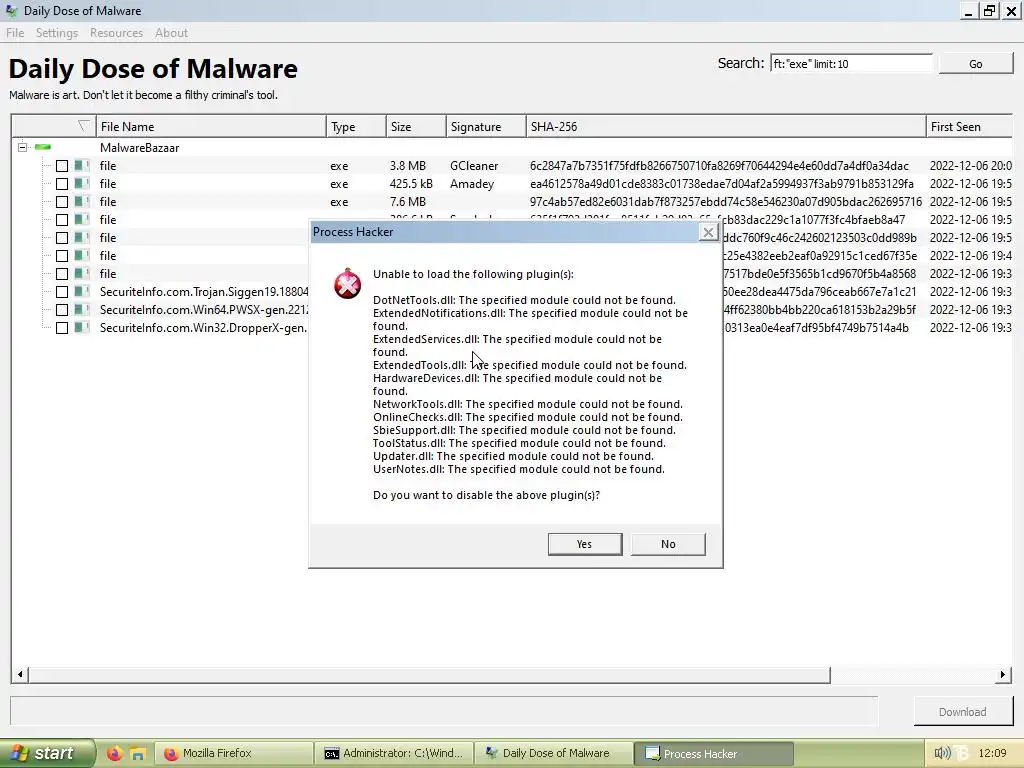Switch to Administrator command prompt taskbar button
Image resolution: width=1024 pixels, height=768 pixels.
(x=394, y=754)
